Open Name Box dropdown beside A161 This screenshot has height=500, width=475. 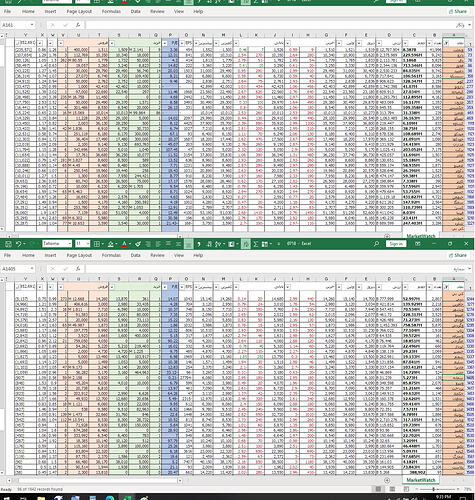(32, 25)
